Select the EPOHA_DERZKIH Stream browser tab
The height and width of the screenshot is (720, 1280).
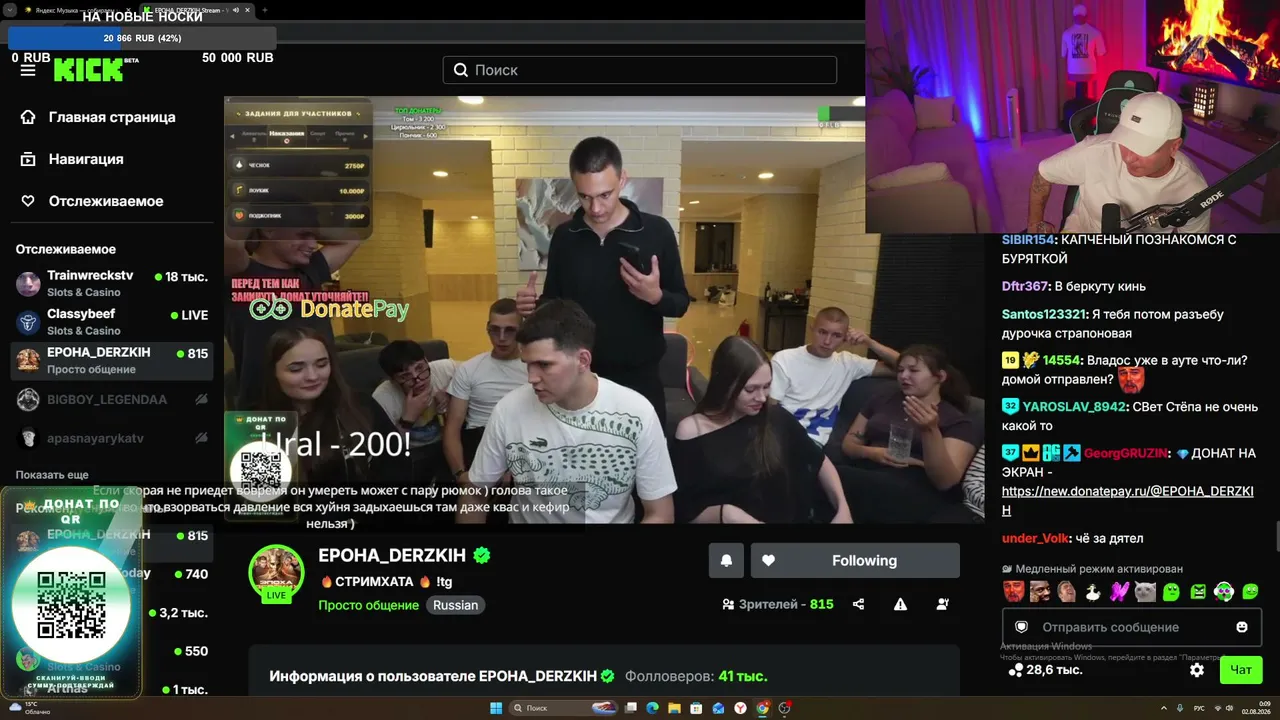tap(195, 10)
